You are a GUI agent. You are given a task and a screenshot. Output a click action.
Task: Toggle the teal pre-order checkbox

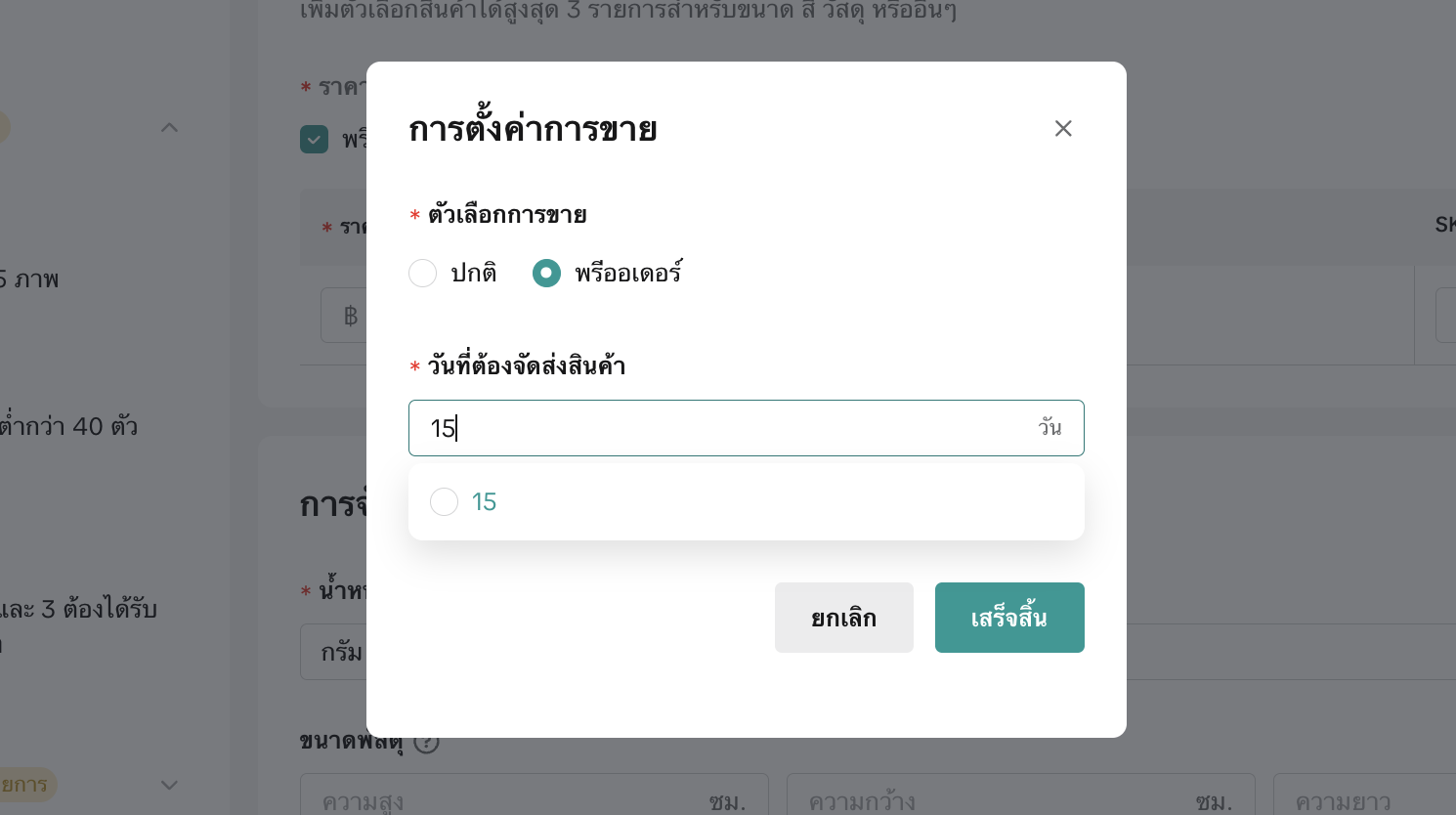click(314, 140)
